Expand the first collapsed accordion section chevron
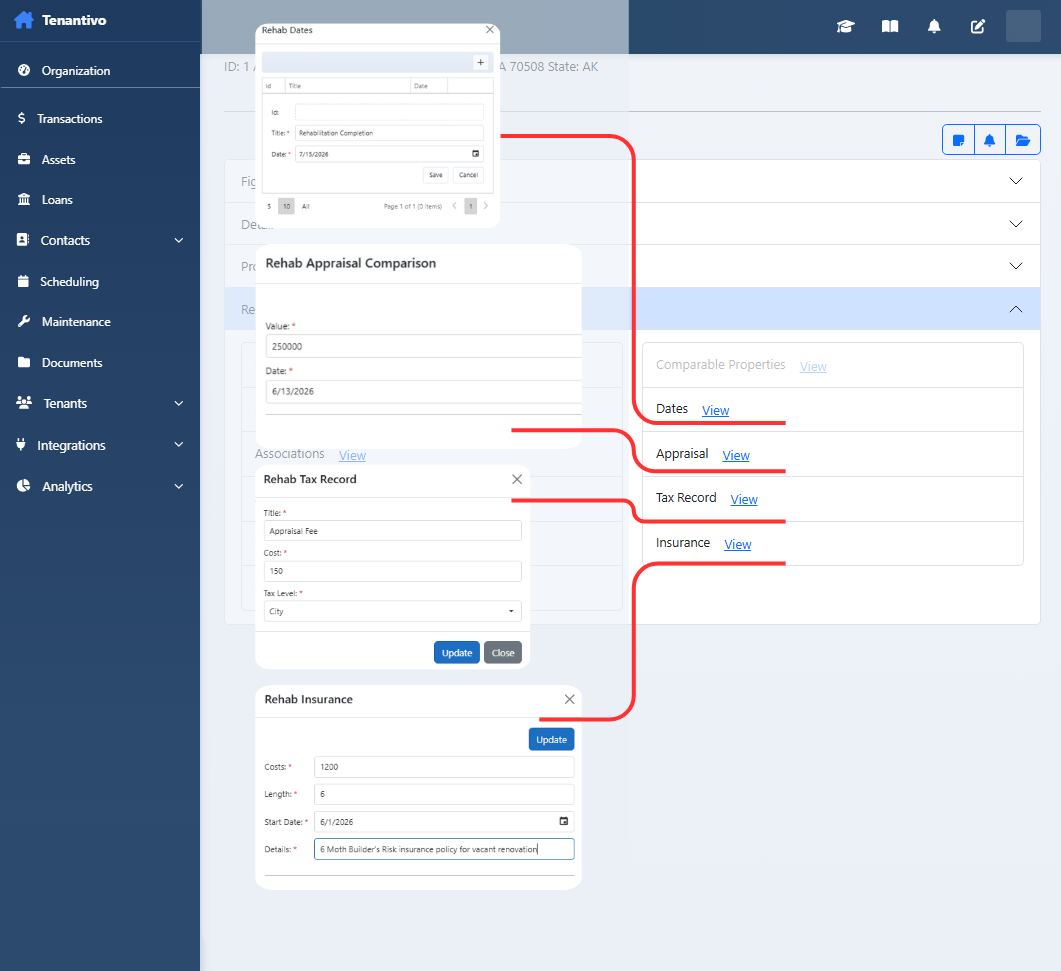 pos(1016,181)
